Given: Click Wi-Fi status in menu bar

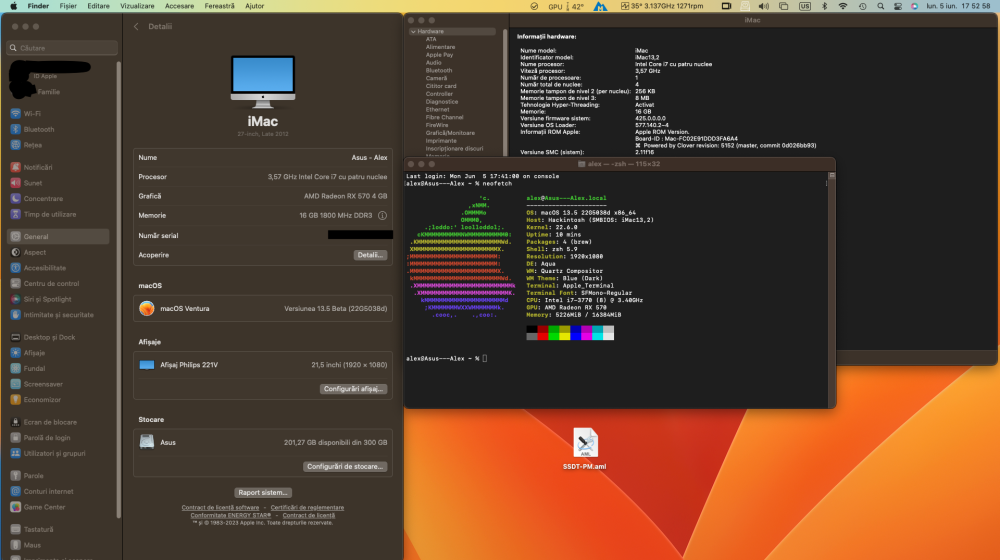Looking at the screenshot, I should (843, 6).
